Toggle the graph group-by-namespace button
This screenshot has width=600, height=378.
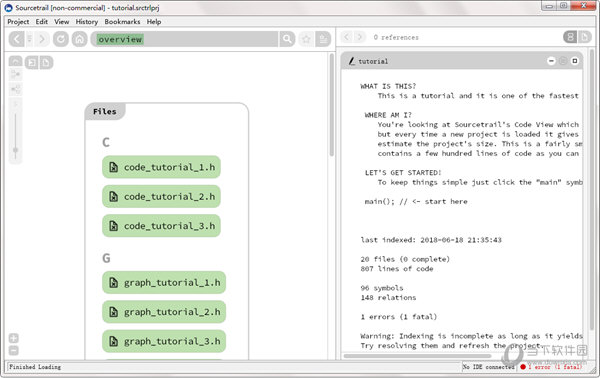[x=32, y=62]
